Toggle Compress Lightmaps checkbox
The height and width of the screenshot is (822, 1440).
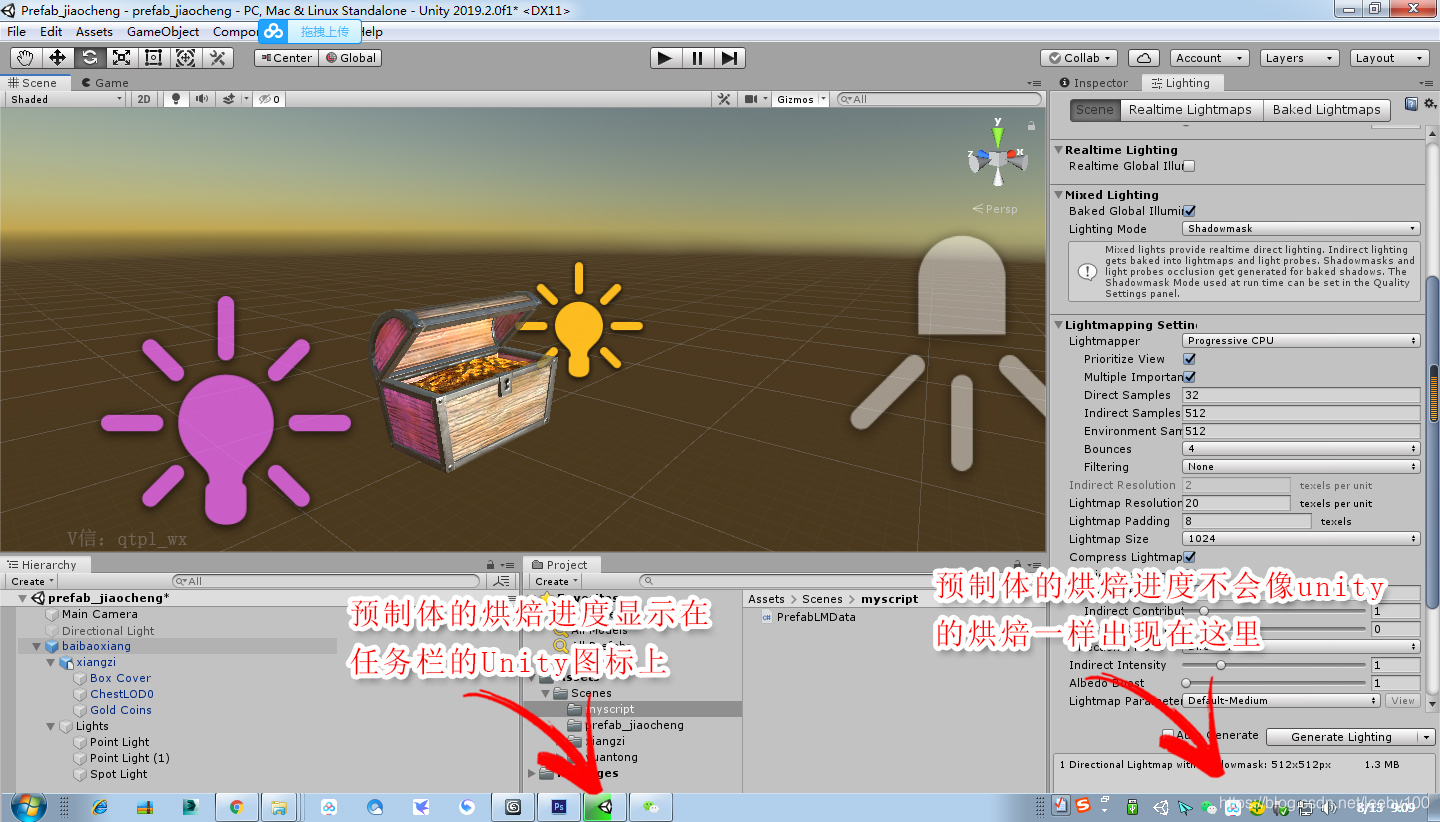click(1190, 557)
